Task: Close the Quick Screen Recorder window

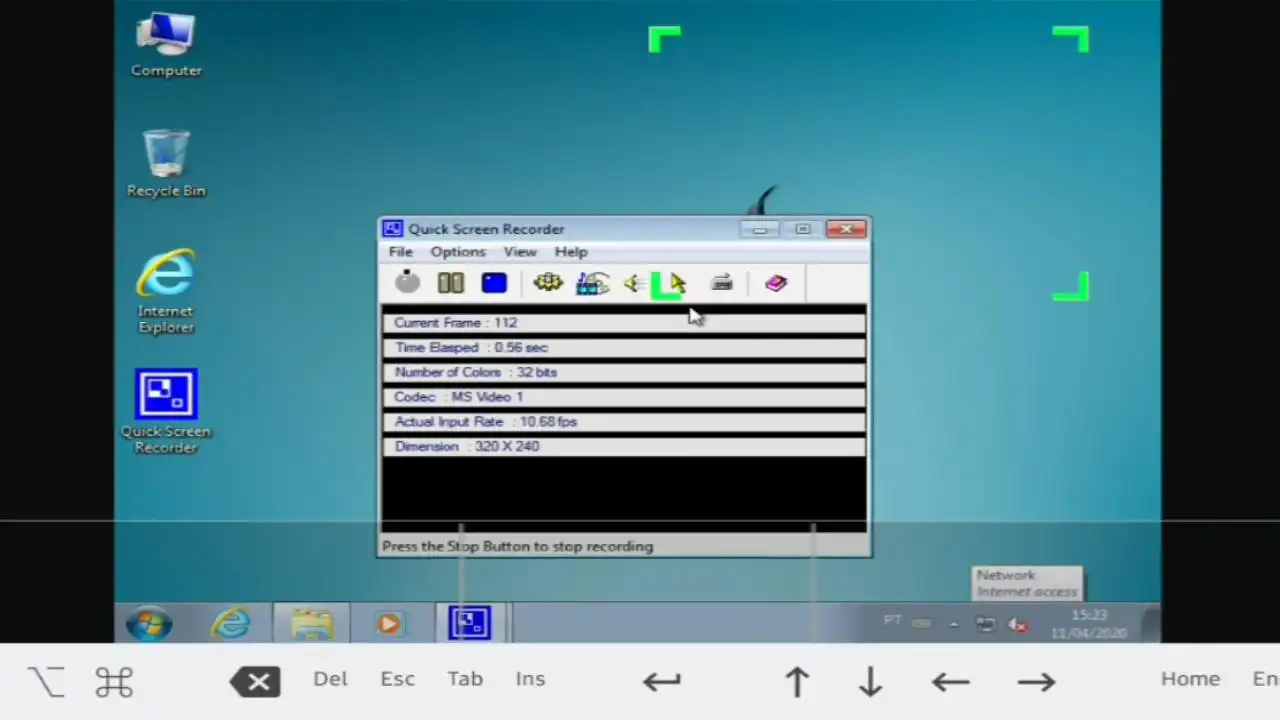Action: click(846, 230)
